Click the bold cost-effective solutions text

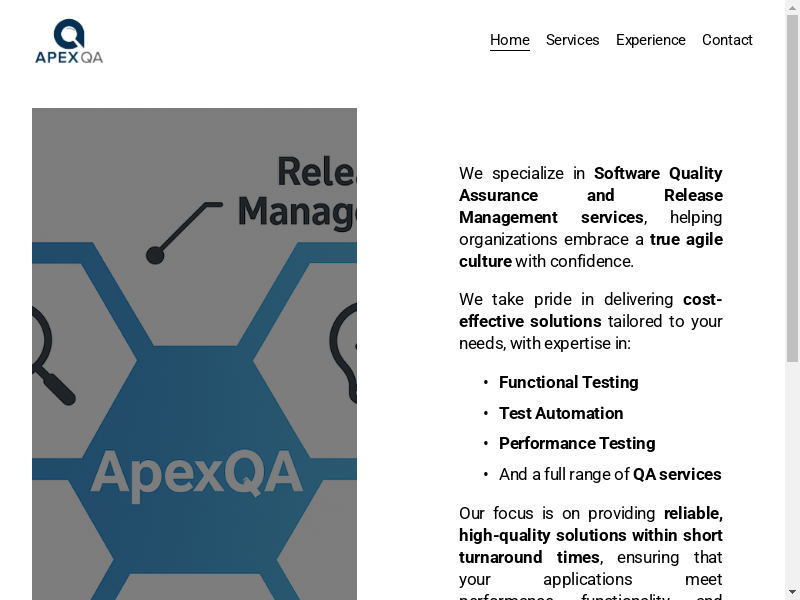[531, 321]
